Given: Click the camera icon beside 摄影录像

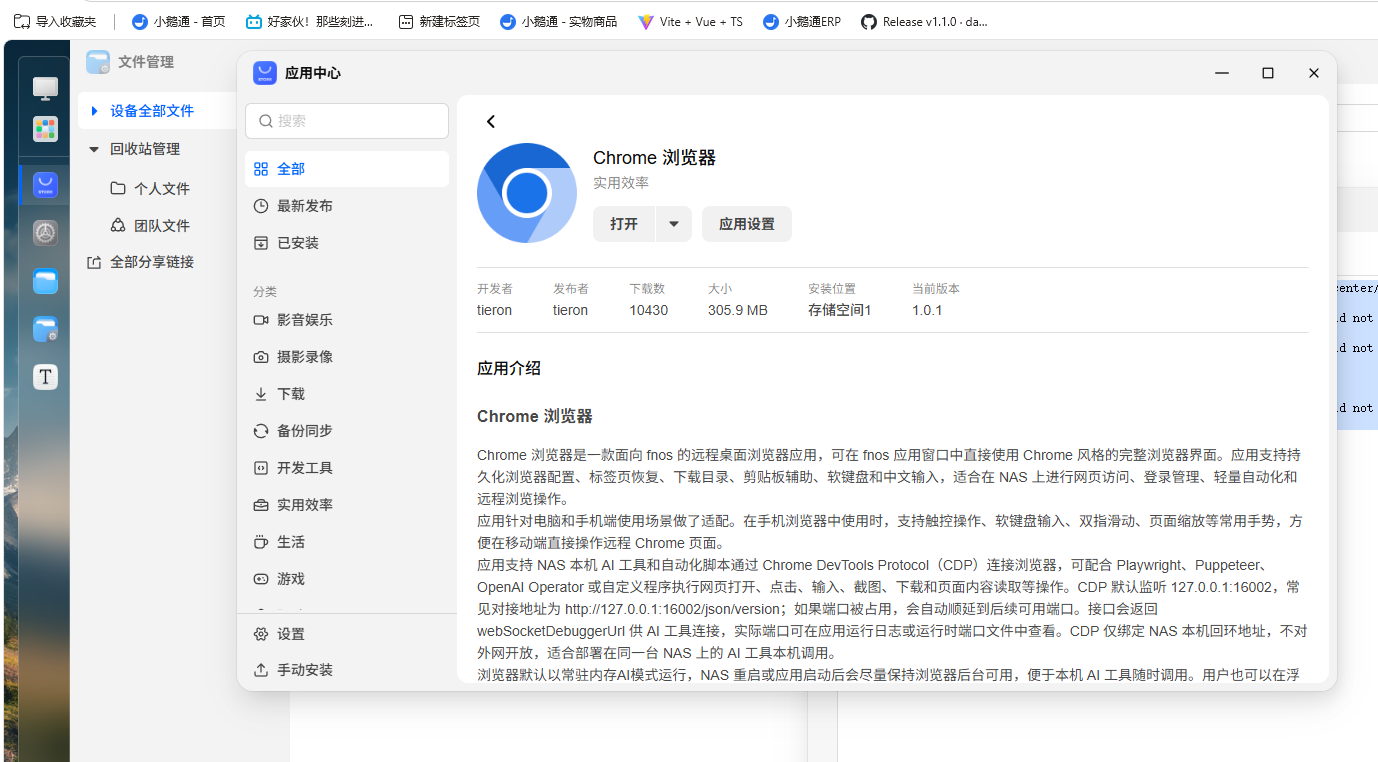Looking at the screenshot, I should [261, 357].
